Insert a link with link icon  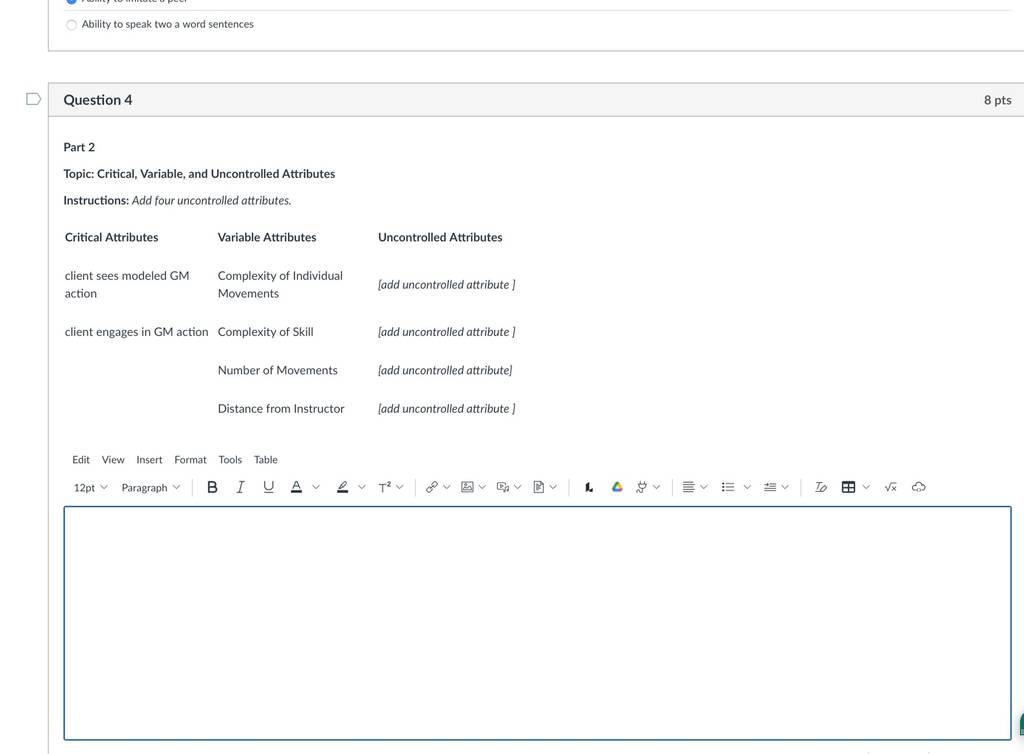[x=432, y=487]
